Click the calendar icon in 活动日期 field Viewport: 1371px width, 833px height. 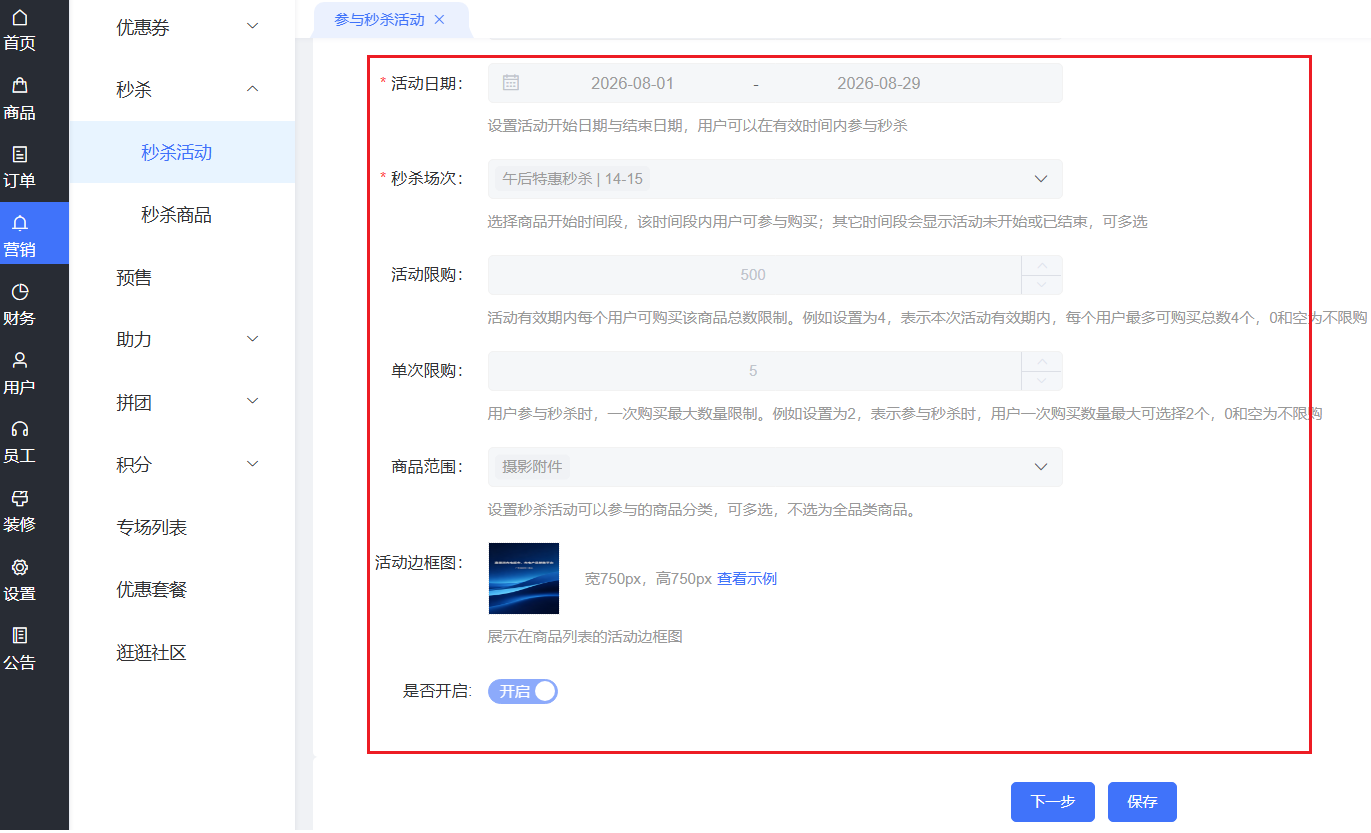(x=511, y=83)
